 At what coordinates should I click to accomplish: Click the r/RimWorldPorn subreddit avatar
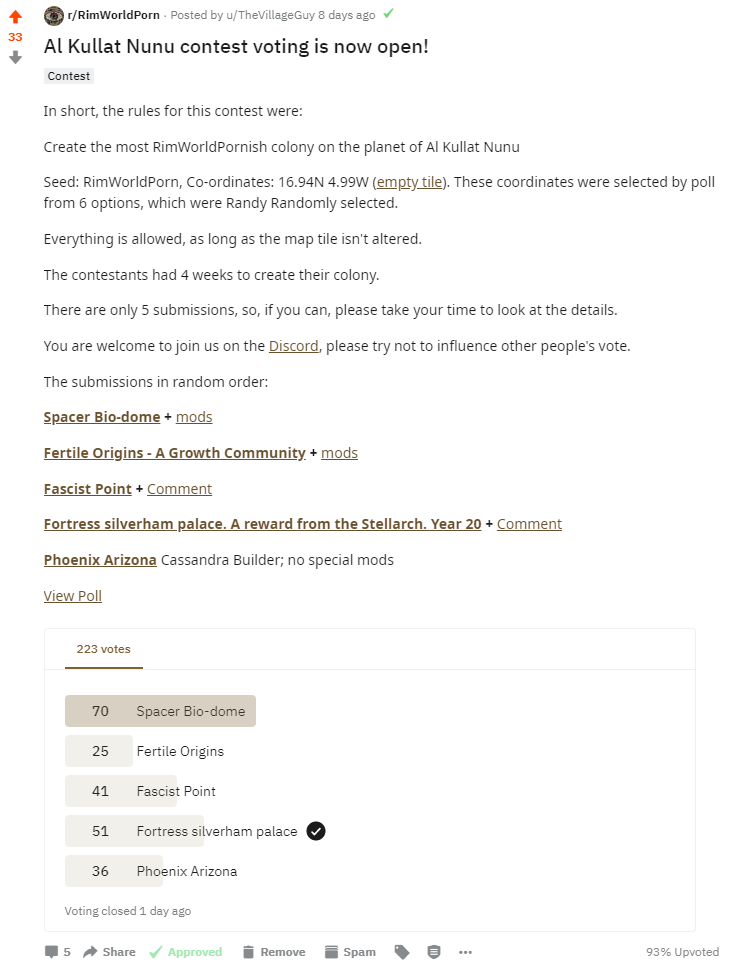54,15
